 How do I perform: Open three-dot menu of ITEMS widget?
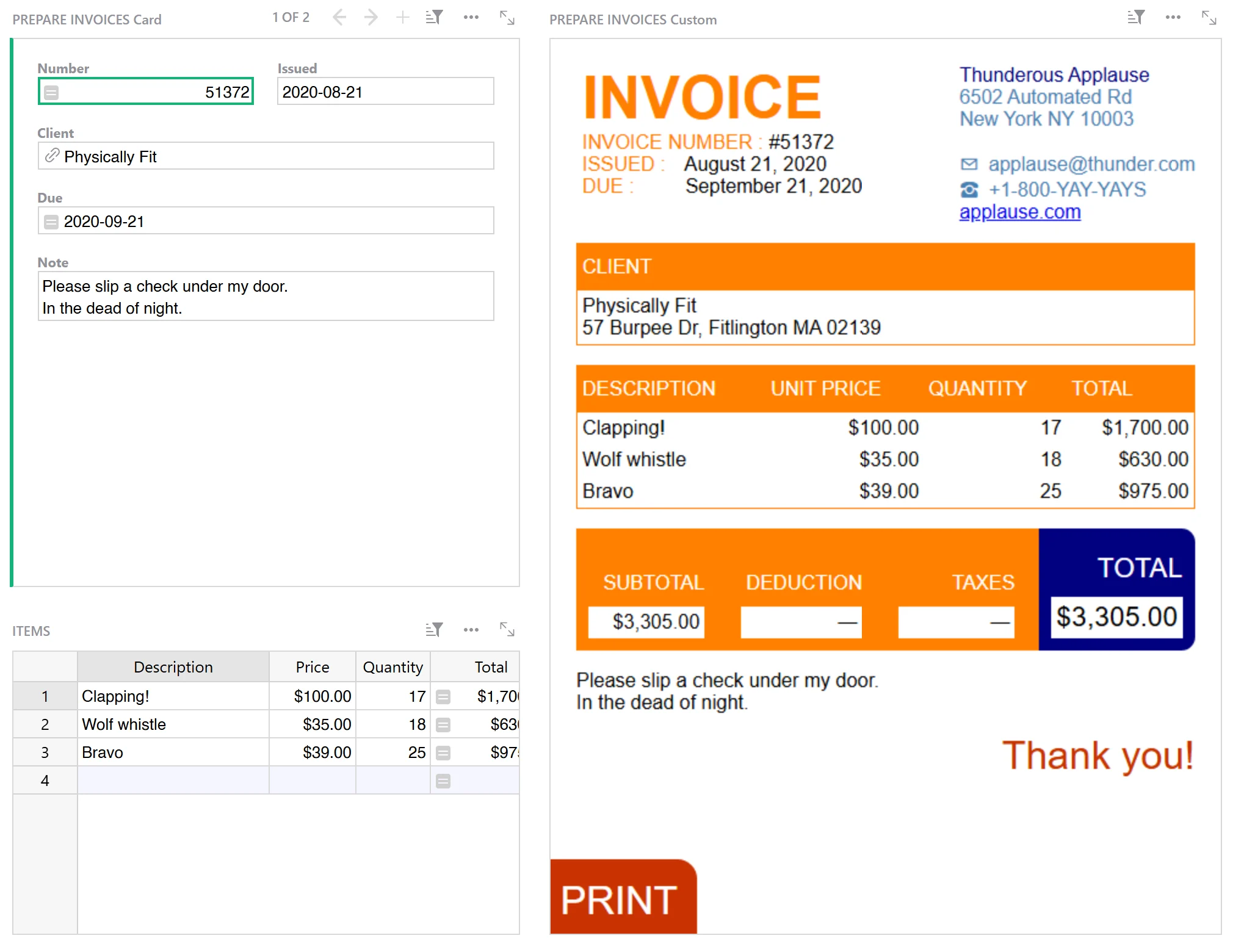coord(471,629)
